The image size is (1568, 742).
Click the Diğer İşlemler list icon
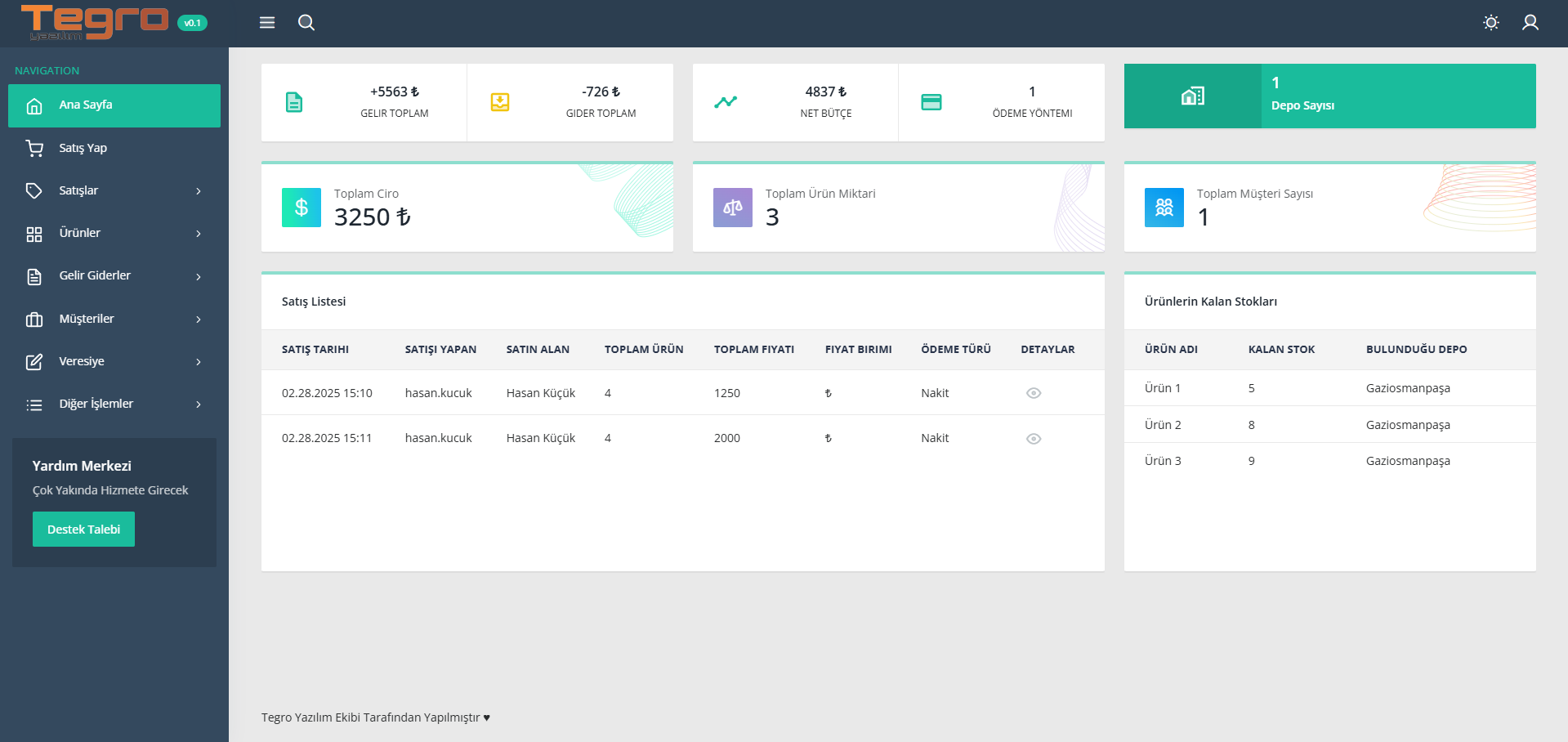coord(34,405)
